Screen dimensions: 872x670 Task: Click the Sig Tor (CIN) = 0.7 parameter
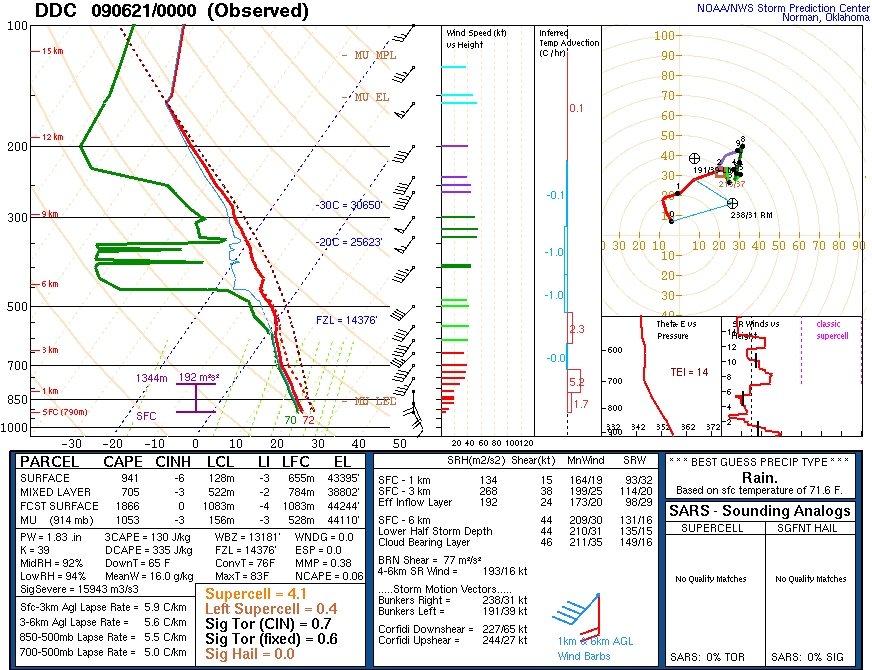[x=268, y=624]
